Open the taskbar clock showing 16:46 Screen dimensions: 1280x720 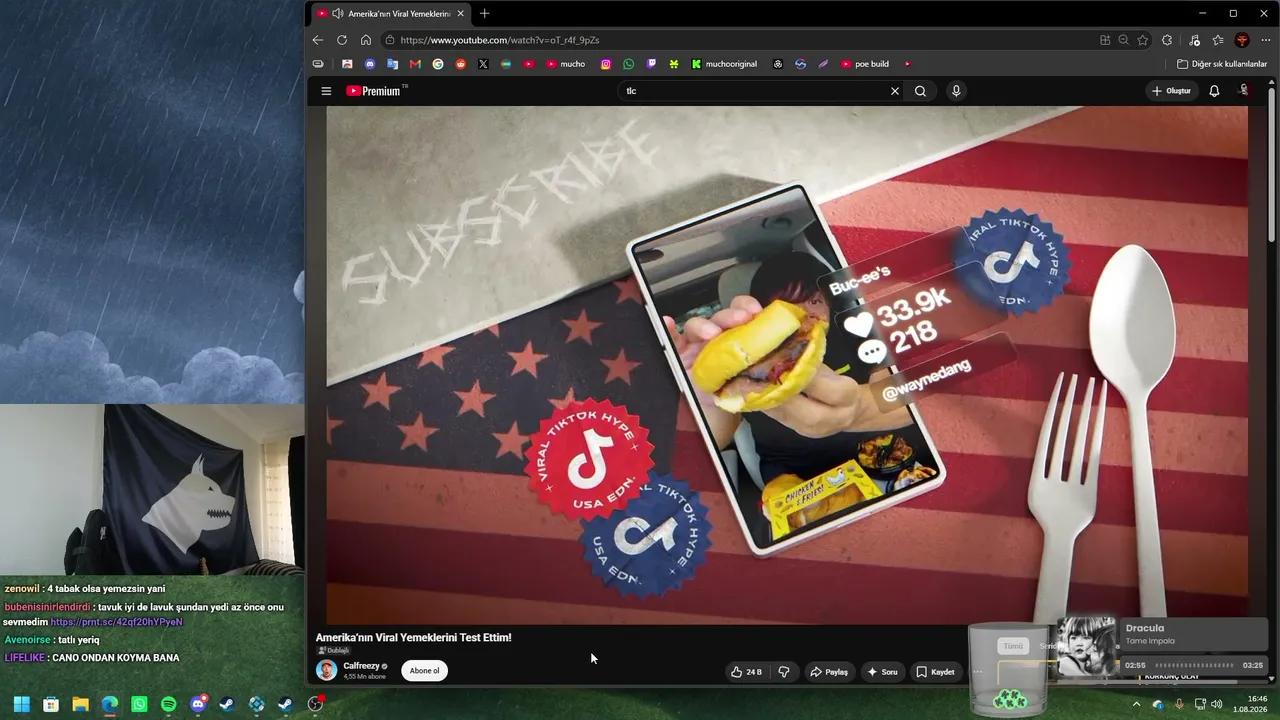[x=1252, y=704]
